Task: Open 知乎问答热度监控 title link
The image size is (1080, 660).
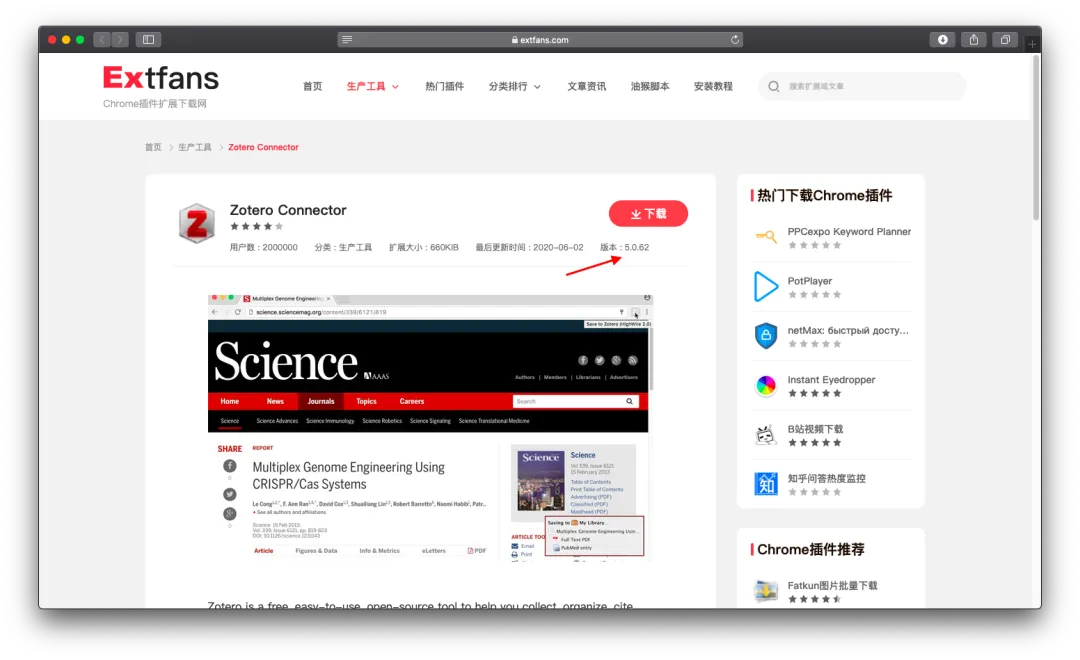Action: point(827,479)
